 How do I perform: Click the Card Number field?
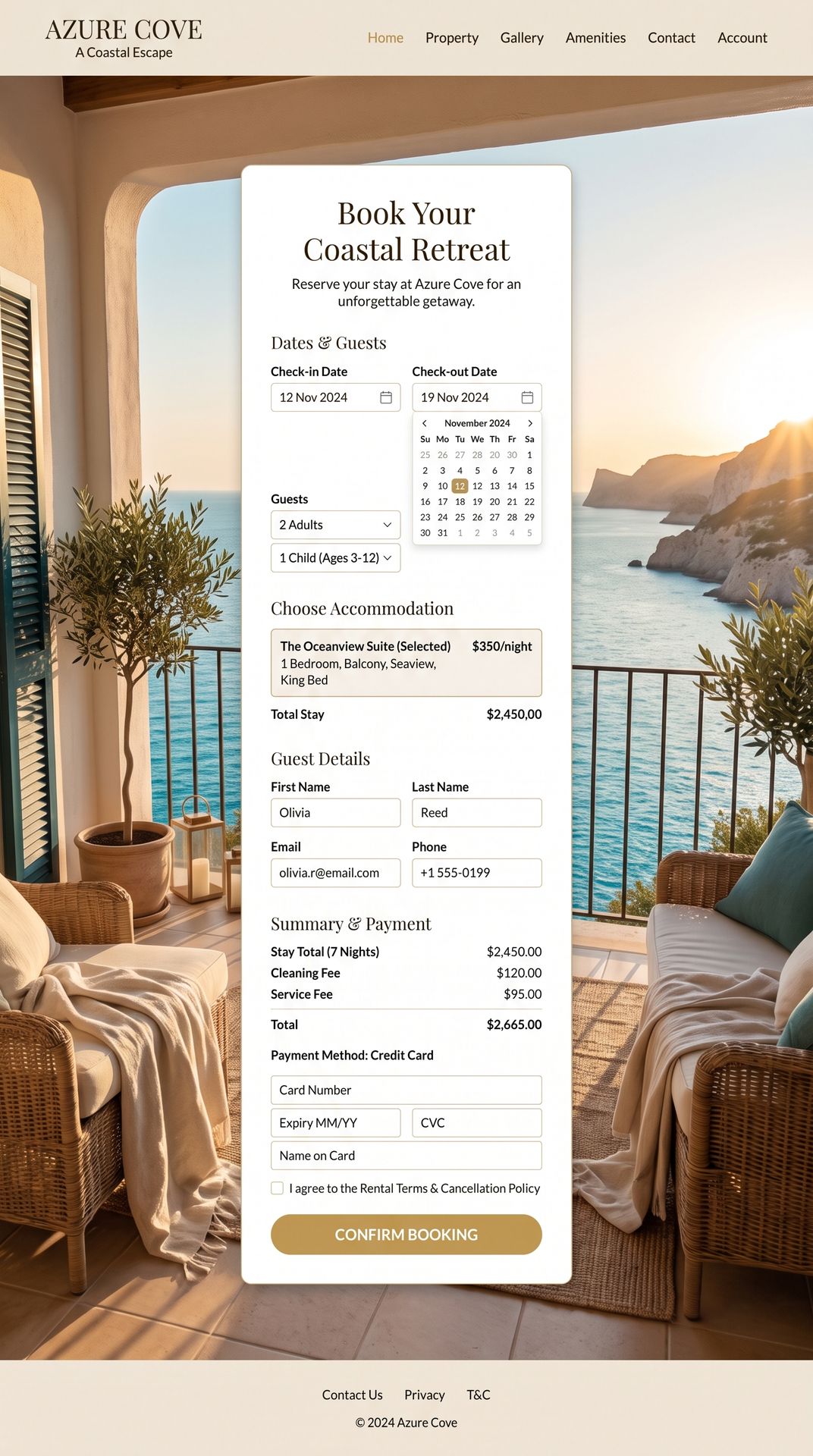tap(406, 1090)
